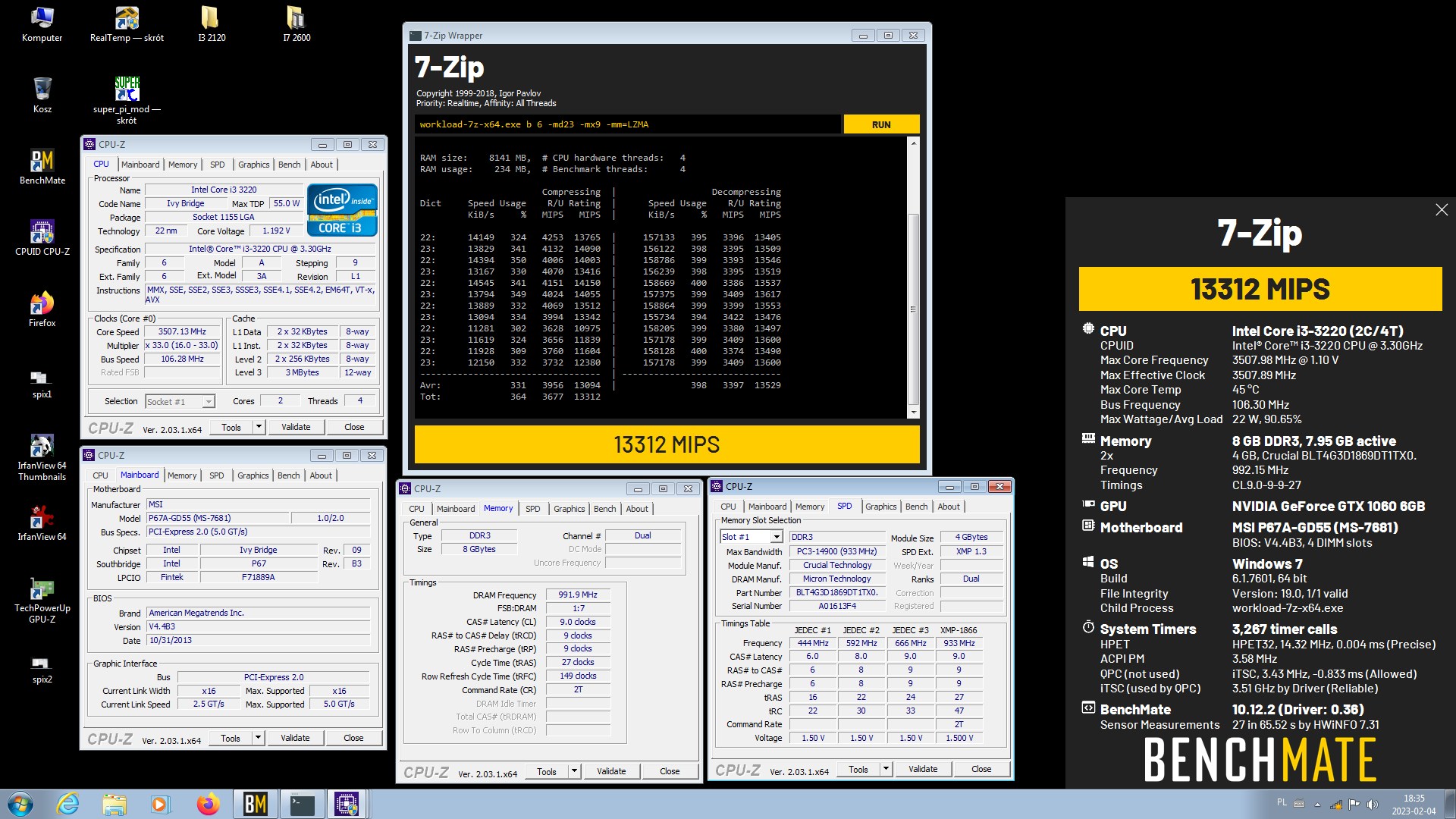Open the I3 2120 folder
Image resolution: width=1456 pixels, height=819 pixels.
(212, 24)
